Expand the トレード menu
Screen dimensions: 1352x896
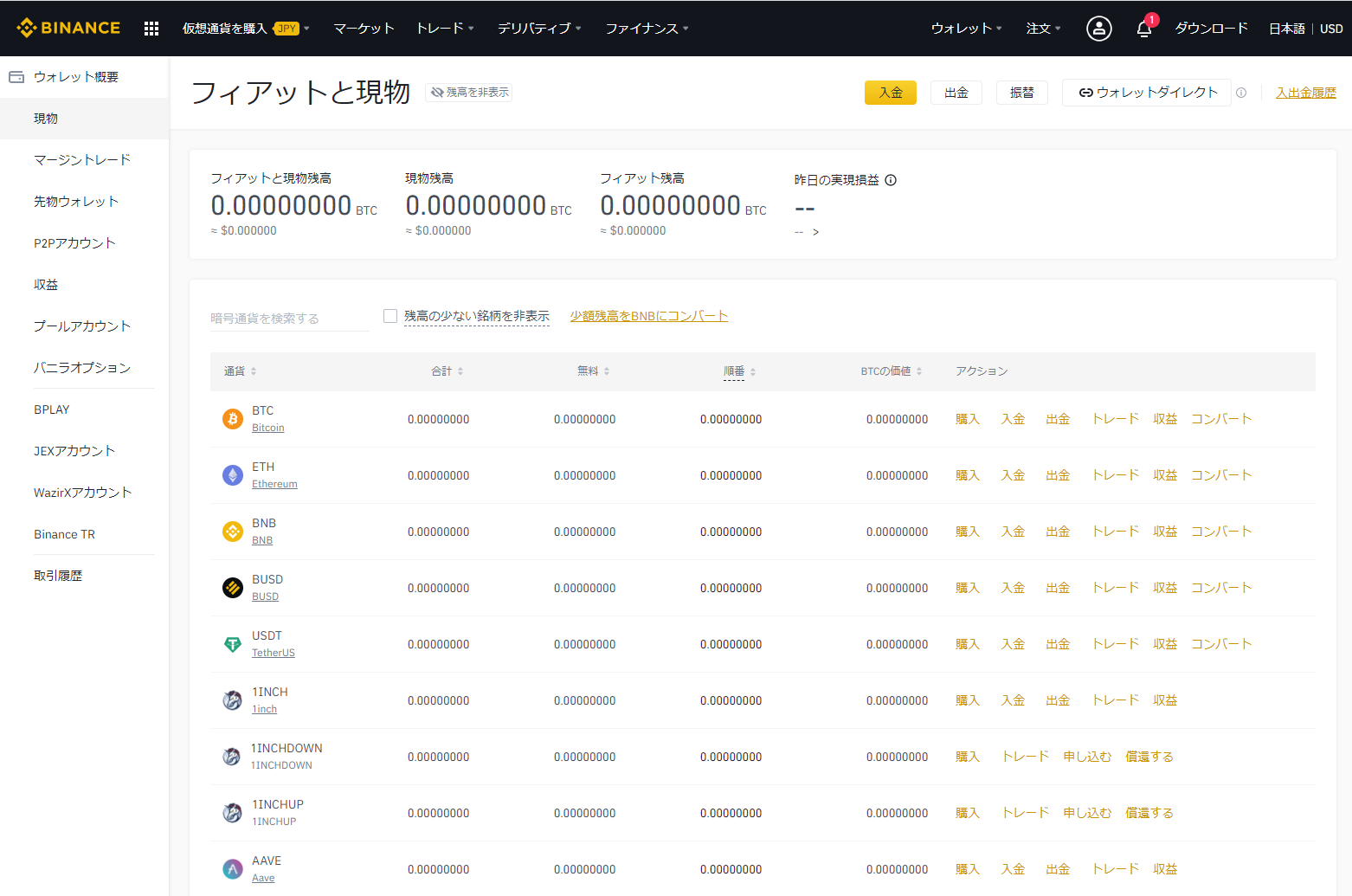(445, 29)
